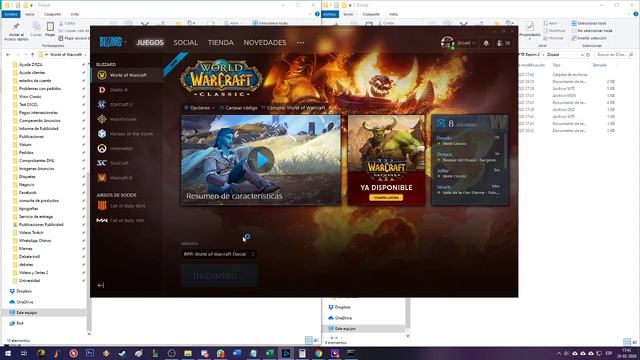The width and height of the screenshot is (640, 360).
Task: Click Invertir selección in right Explorer
Action: tap(589, 38)
